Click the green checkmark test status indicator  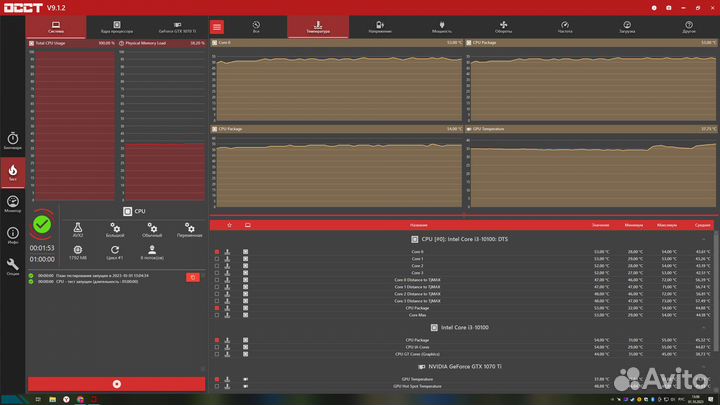click(x=42, y=225)
